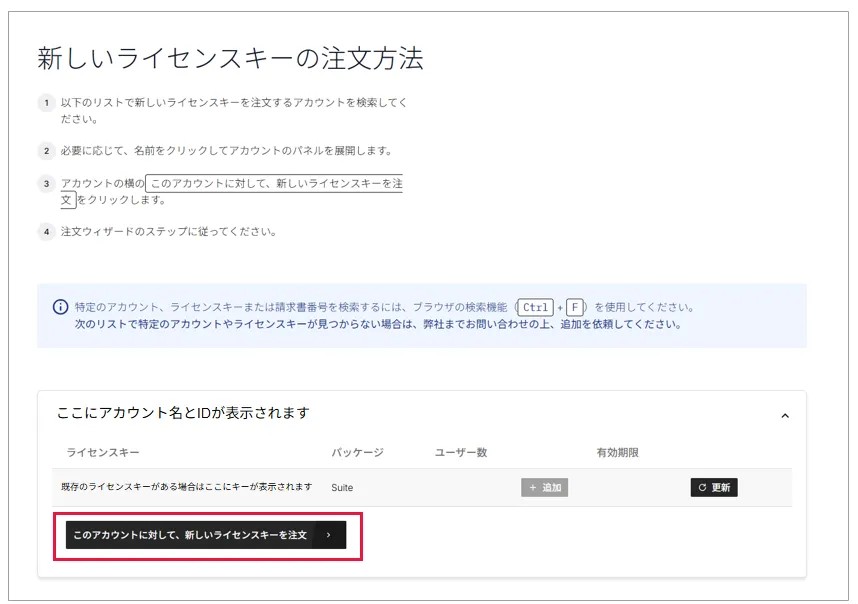Click the ライセンスキー column header
Viewport: 858px width, 604px height.
tap(103, 453)
